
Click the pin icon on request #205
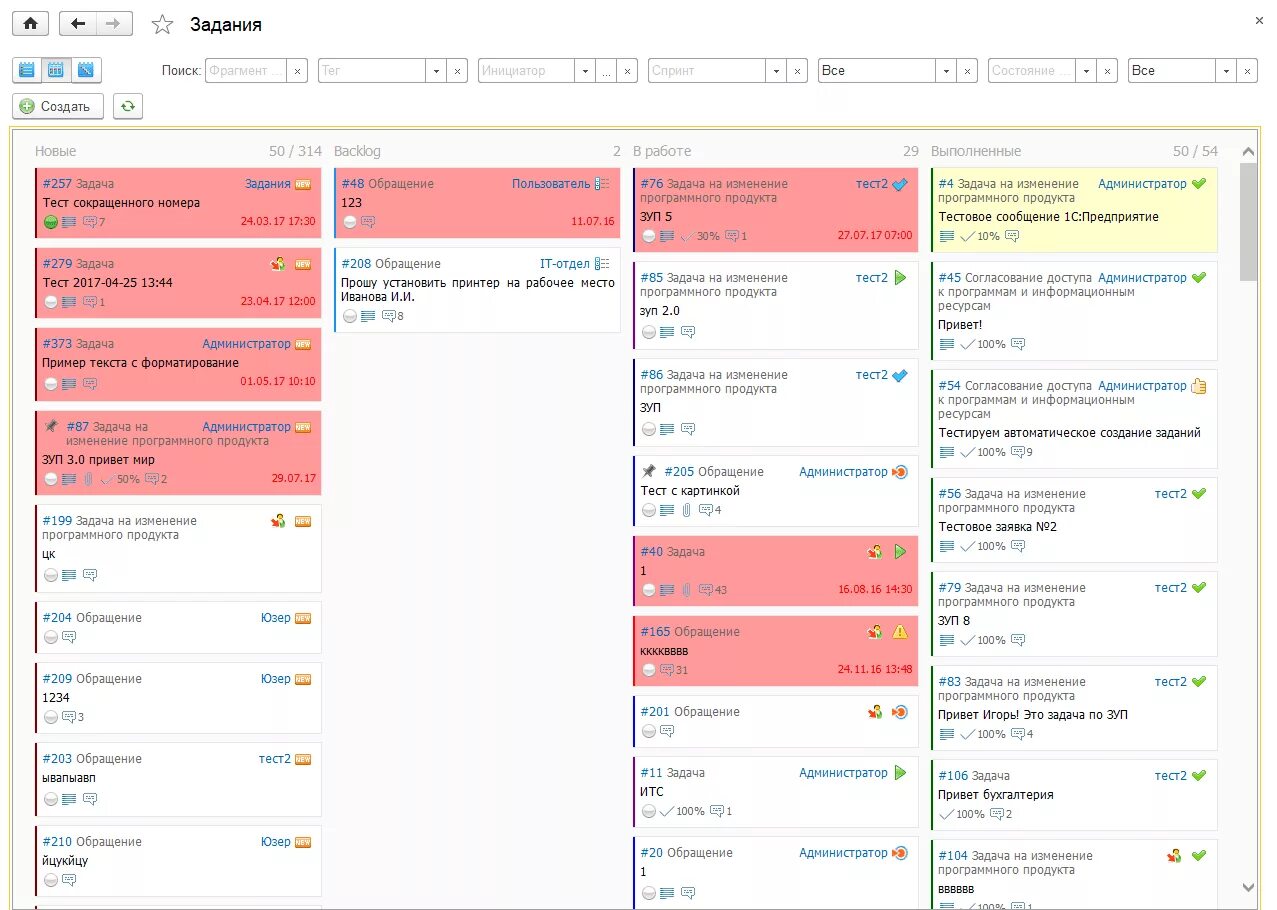coord(649,471)
